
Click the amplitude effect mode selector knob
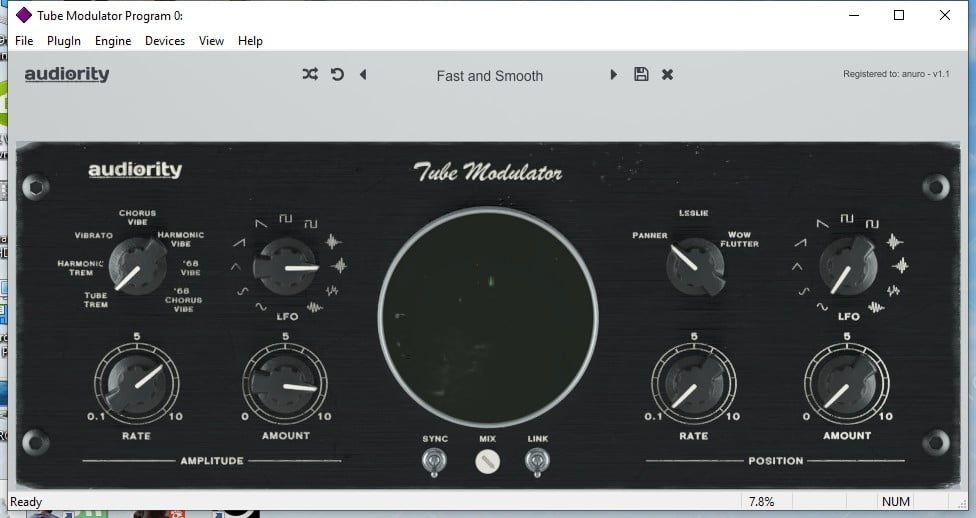[x=137, y=267]
